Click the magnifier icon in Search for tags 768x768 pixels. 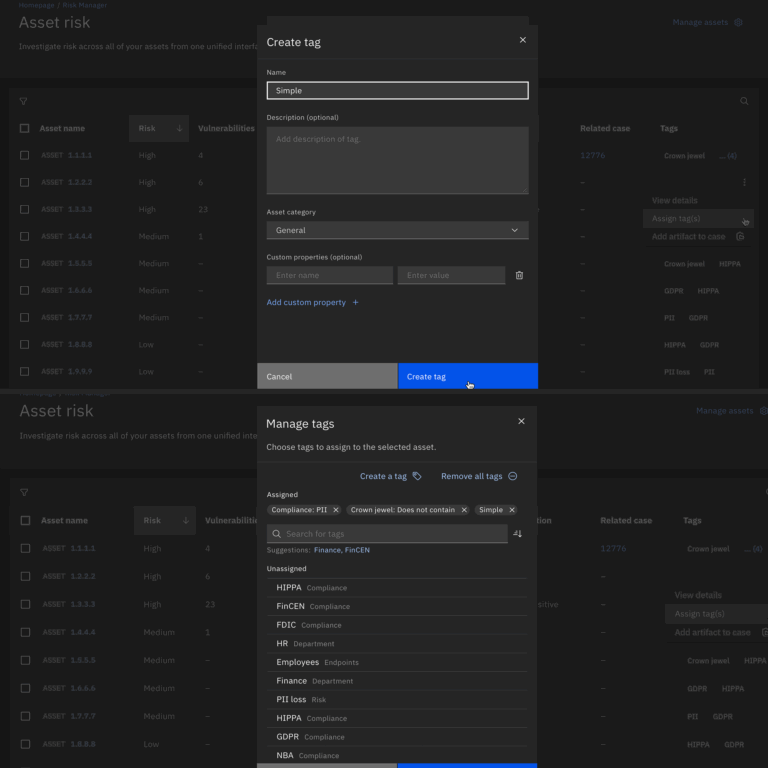click(x=277, y=534)
